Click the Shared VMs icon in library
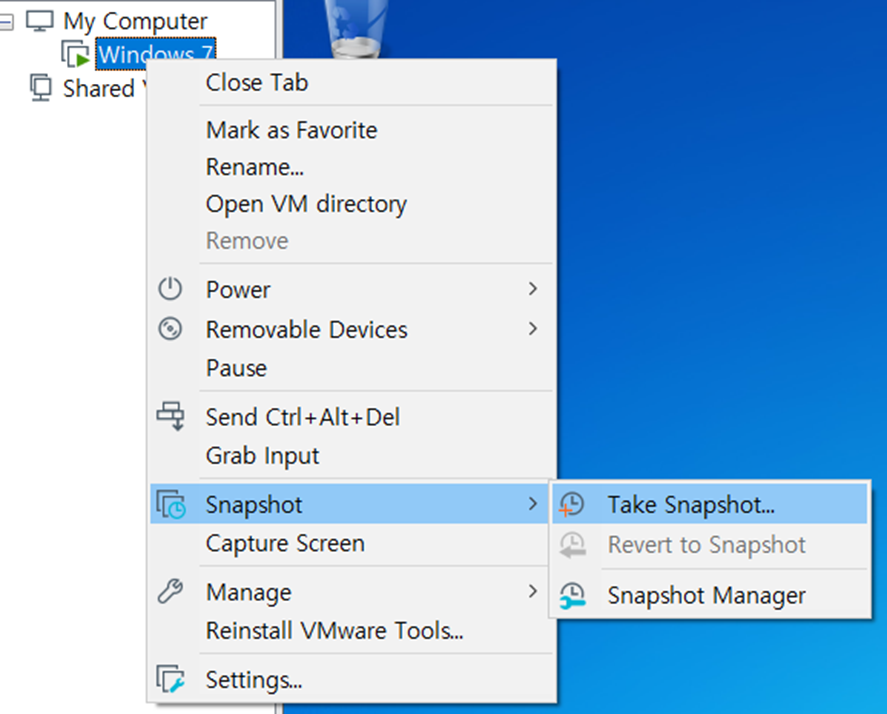The height and width of the screenshot is (714, 887). coord(41,88)
